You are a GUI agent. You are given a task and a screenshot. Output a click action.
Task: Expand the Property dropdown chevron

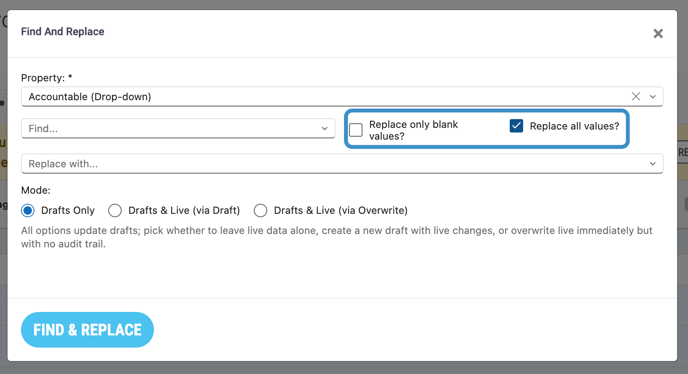pos(652,97)
